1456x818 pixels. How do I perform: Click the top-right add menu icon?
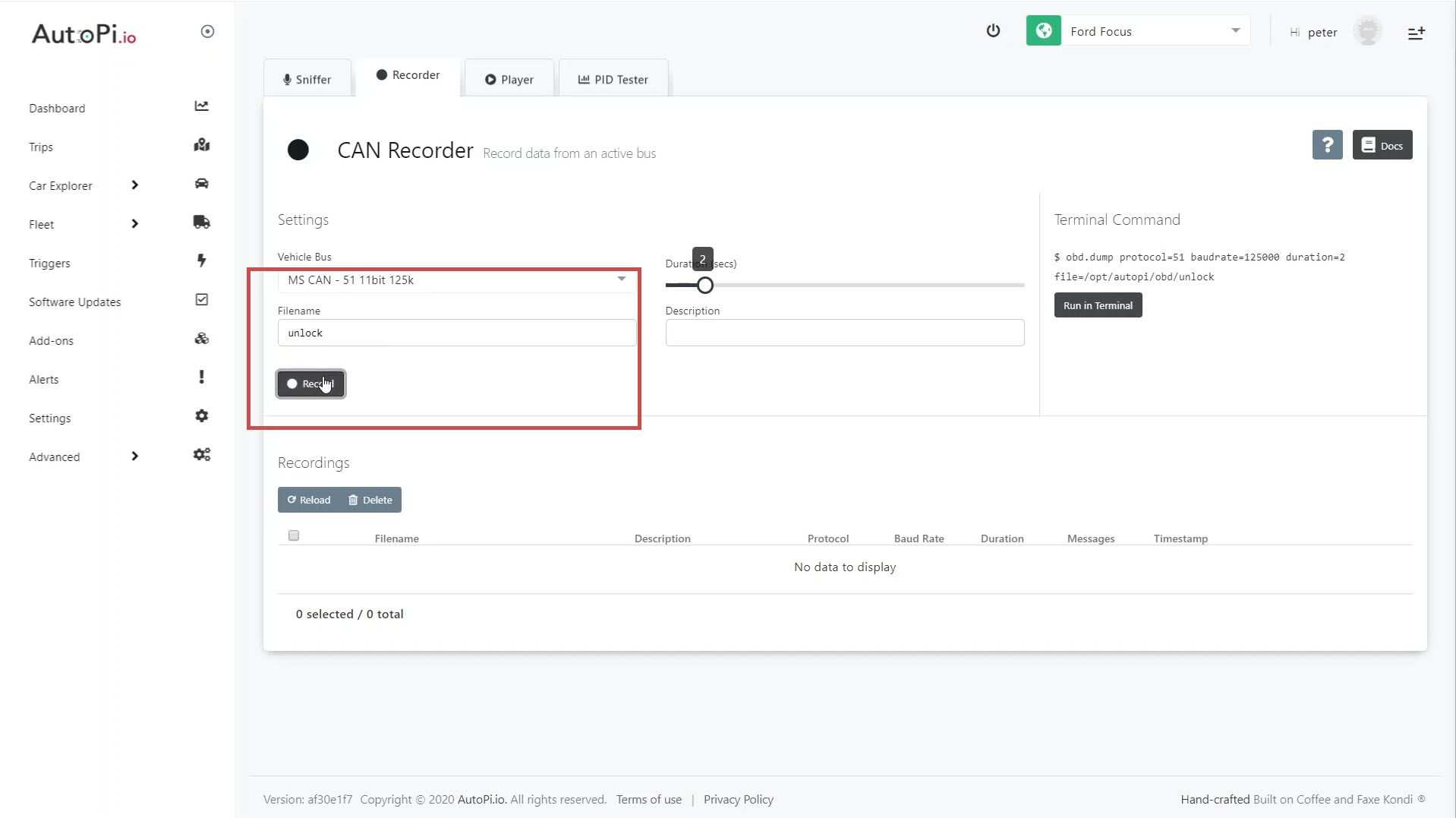pos(1416,33)
